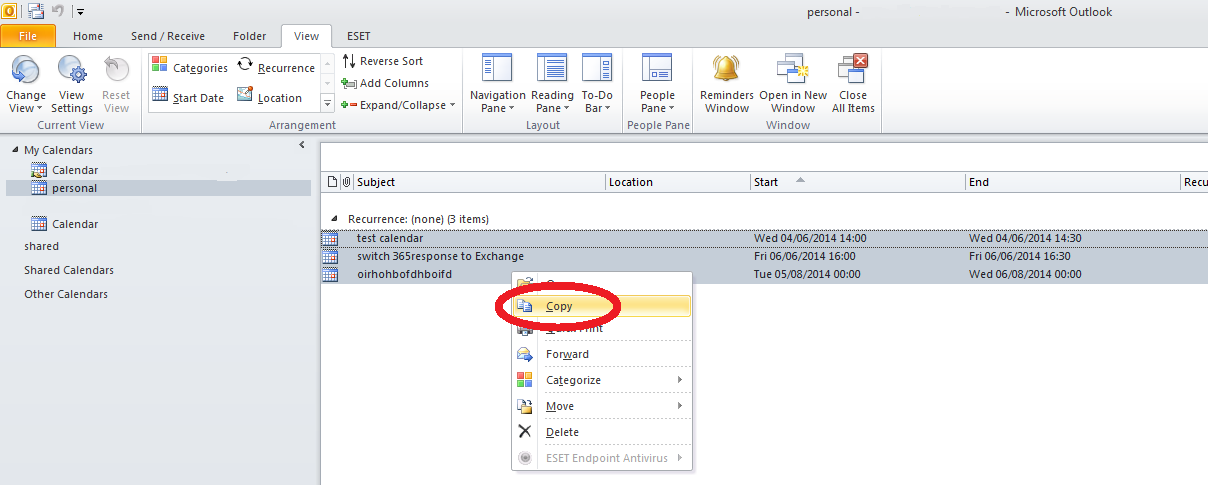Click the Shared Calendars group
Viewport: 1208px width, 485px height.
[x=69, y=270]
